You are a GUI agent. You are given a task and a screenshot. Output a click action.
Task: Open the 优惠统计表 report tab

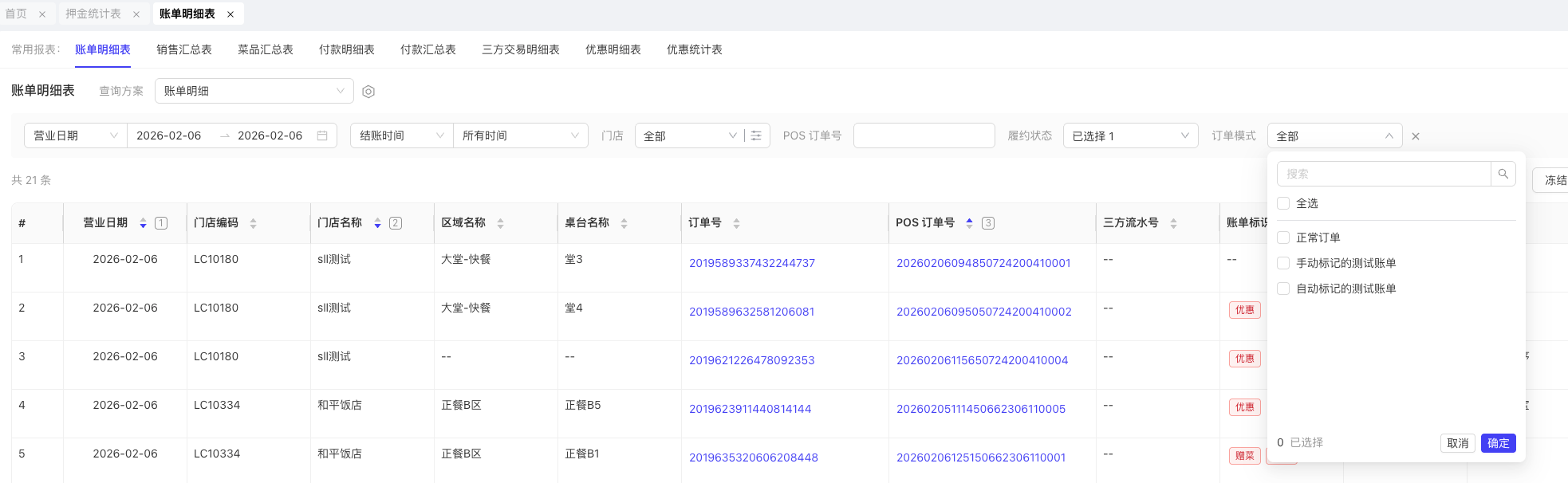pyautogui.click(x=694, y=49)
